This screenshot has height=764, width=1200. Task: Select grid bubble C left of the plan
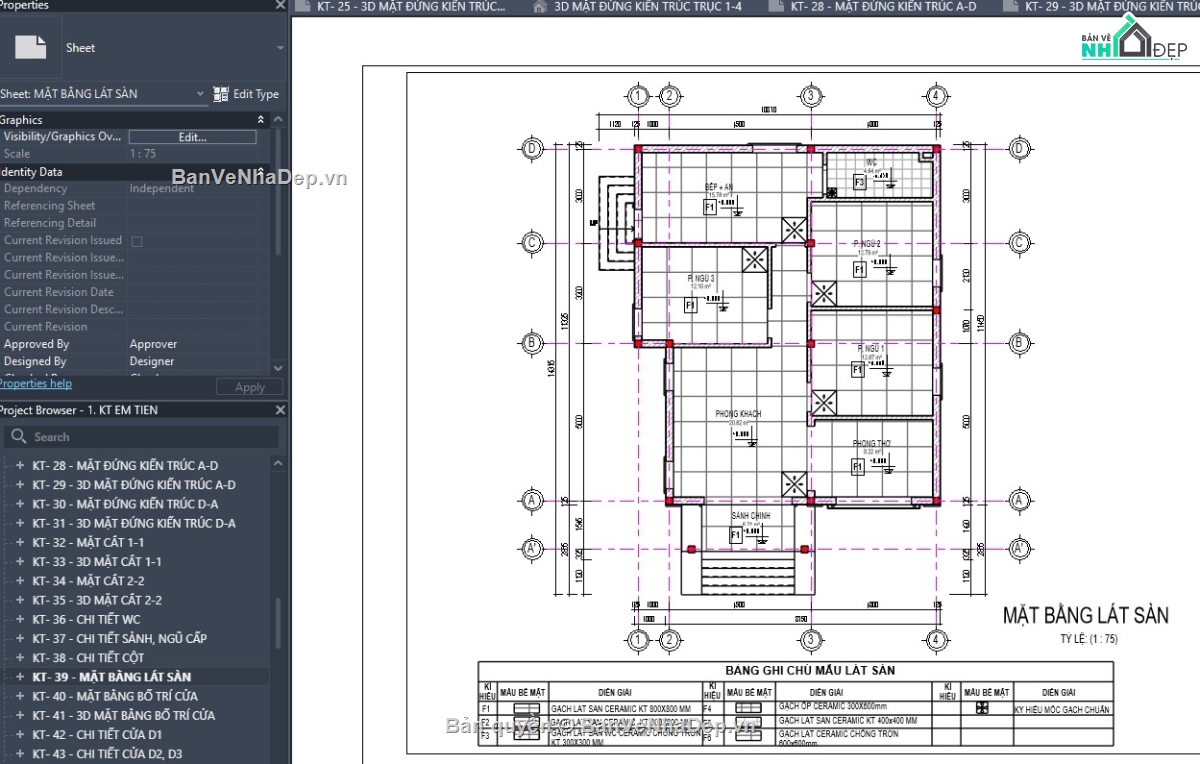pyautogui.click(x=533, y=243)
